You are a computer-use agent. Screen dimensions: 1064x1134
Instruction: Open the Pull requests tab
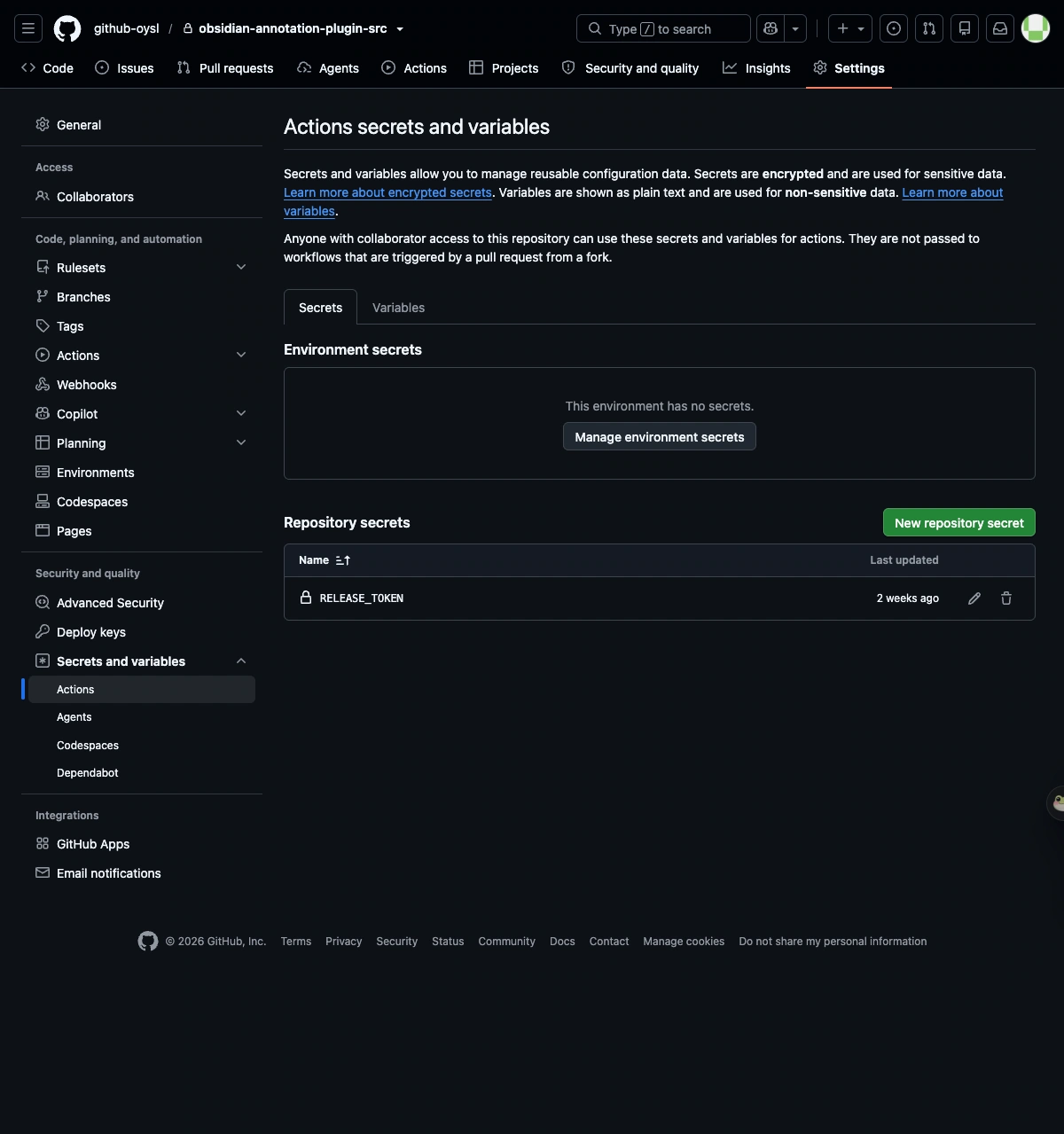225,68
